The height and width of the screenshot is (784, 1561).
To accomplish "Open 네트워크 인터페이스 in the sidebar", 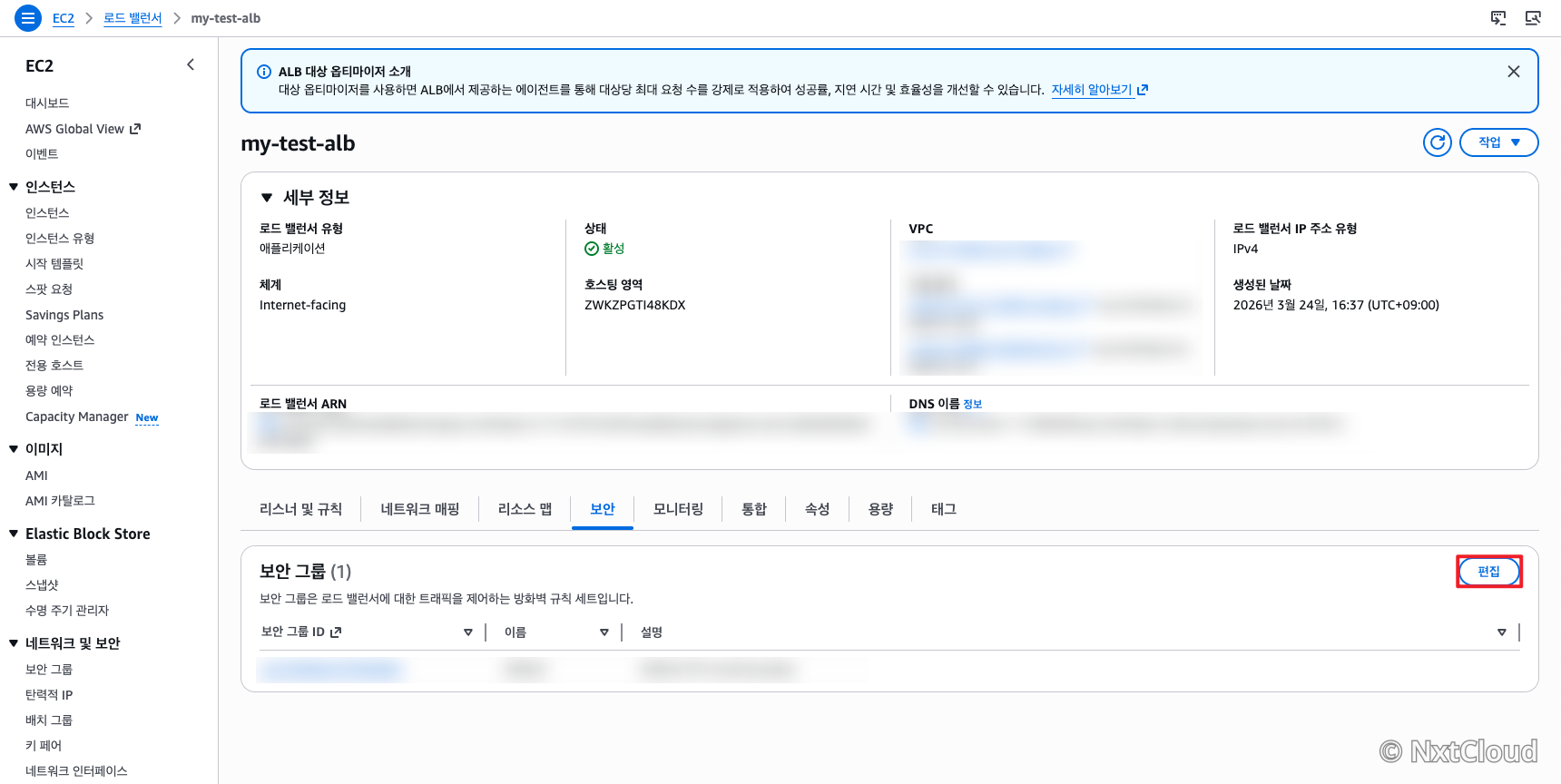I will pyautogui.click(x=76, y=771).
